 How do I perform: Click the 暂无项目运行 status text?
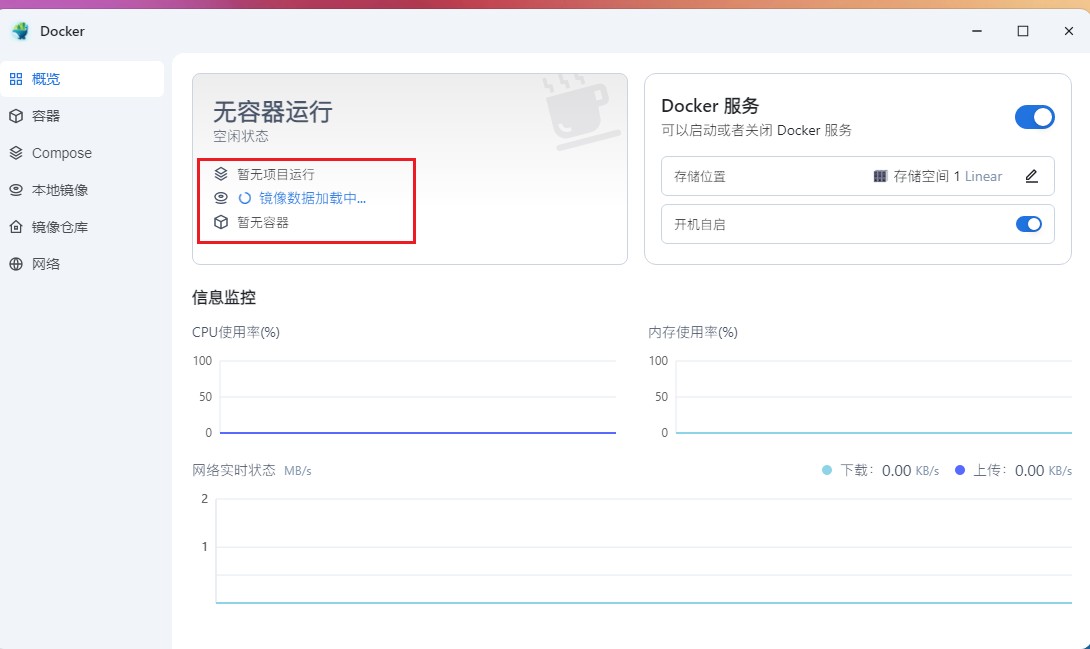[276, 174]
